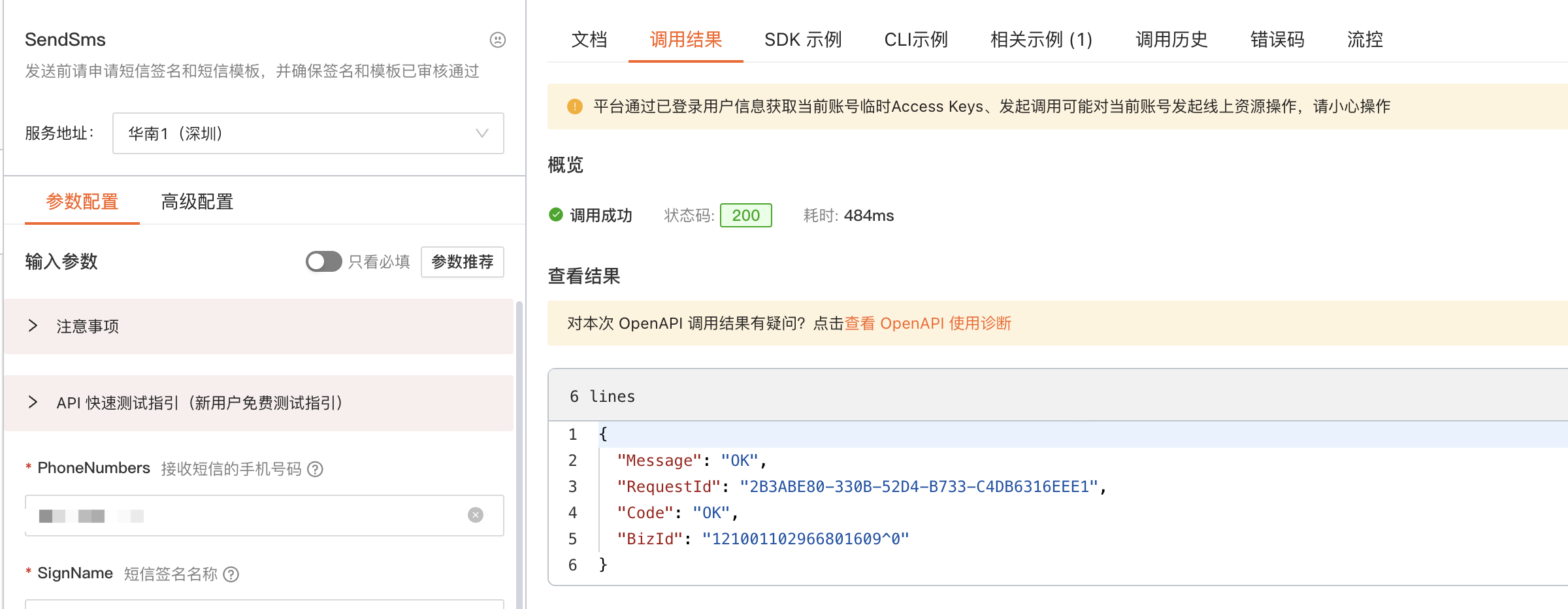
Task: Click the "Message": "OK" line in the result
Action: (693, 461)
